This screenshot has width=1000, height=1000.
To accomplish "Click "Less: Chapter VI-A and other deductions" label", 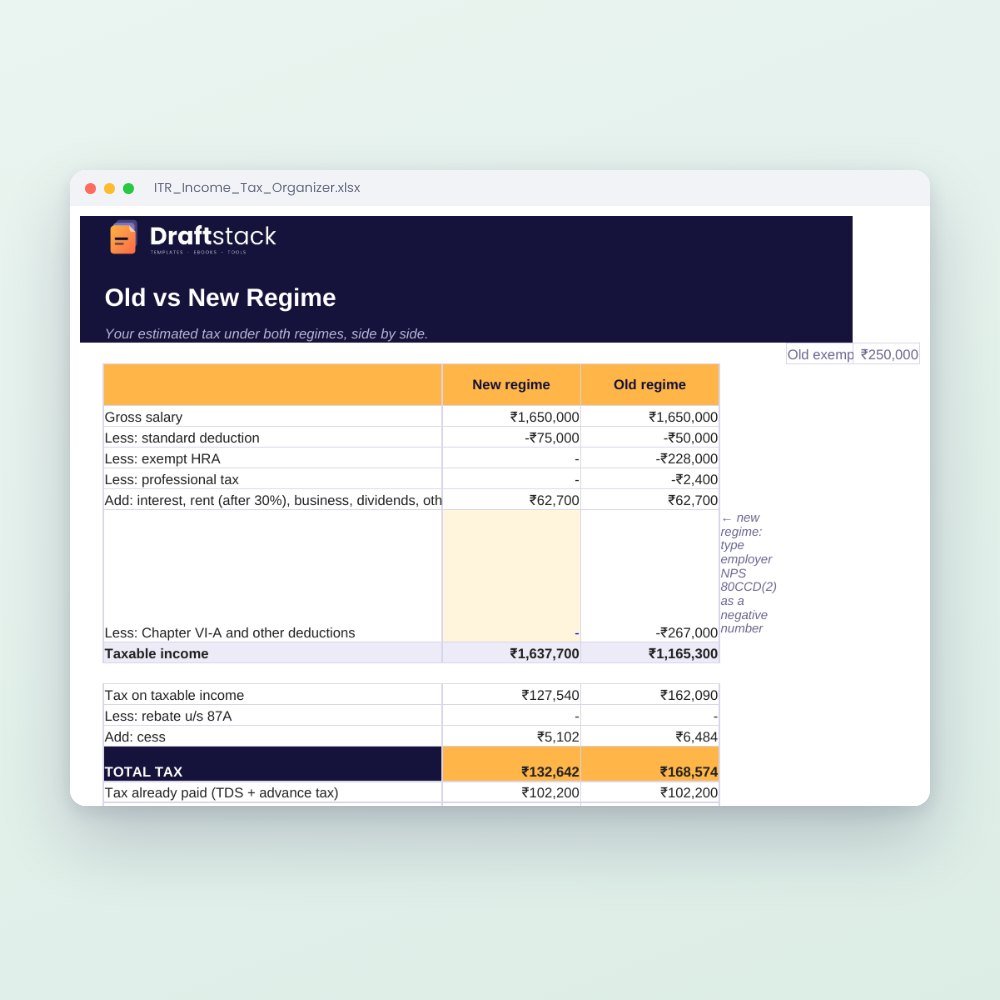I will coord(230,633).
